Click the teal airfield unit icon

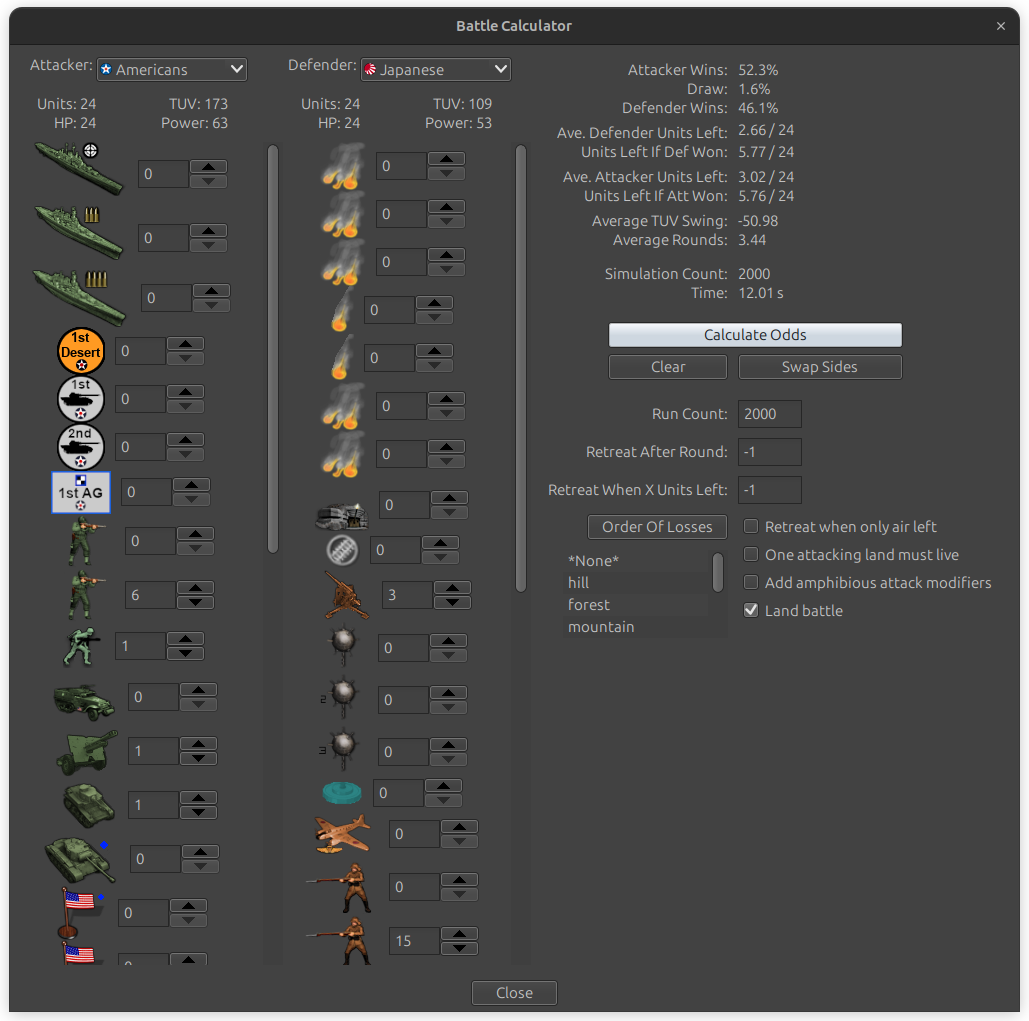click(x=343, y=790)
